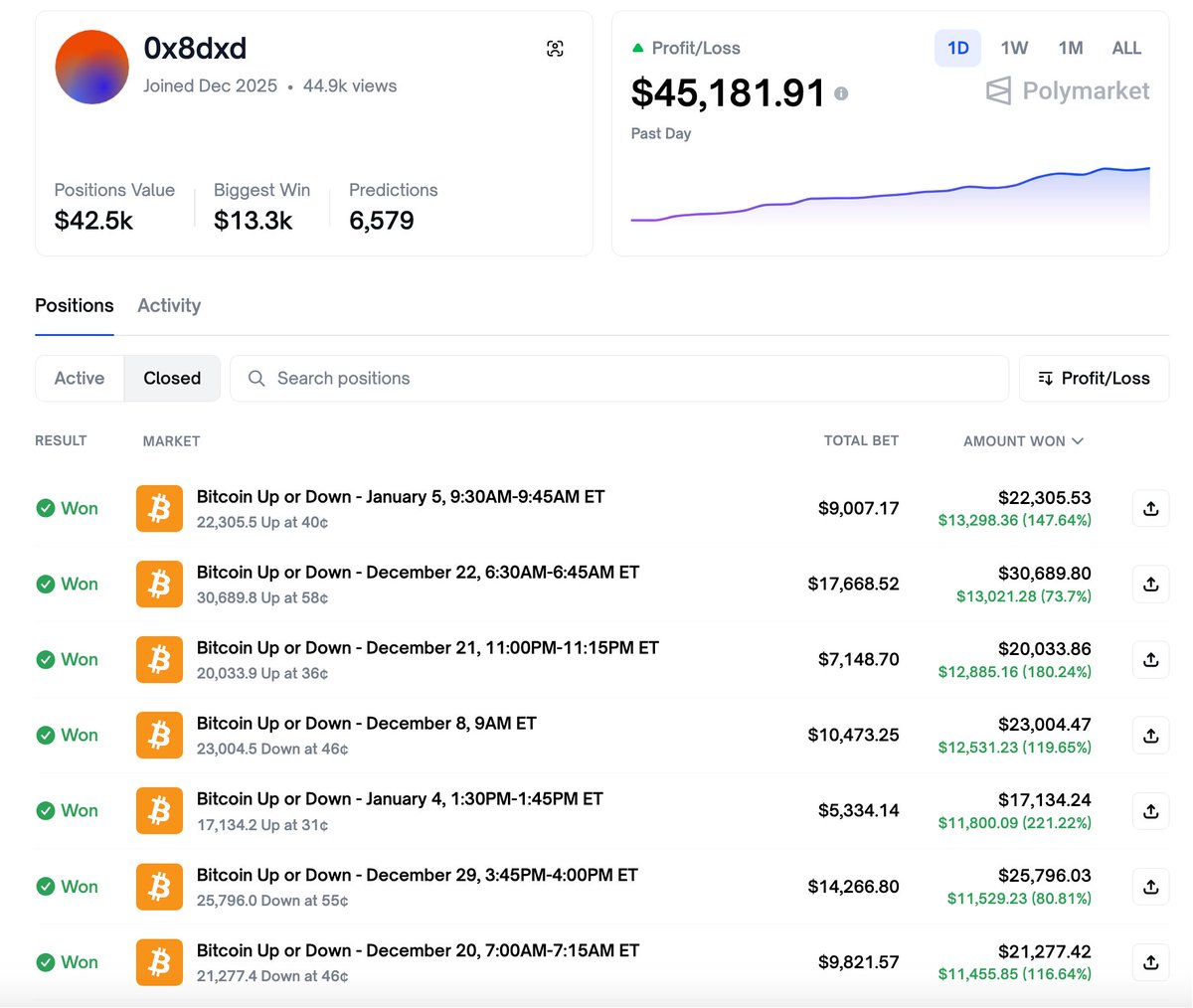Image resolution: width=1193 pixels, height=1008 pixels.
Task: Click the $17,668.52 total bet value
Action: 853,584
